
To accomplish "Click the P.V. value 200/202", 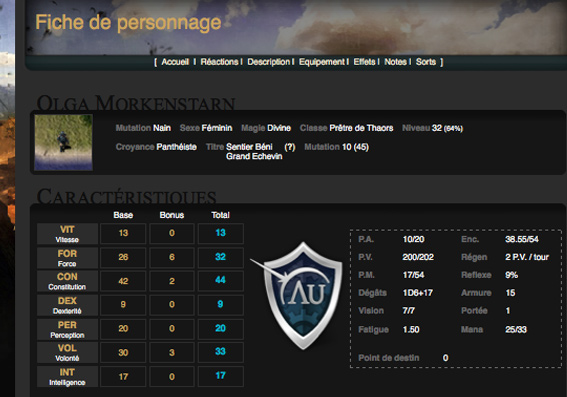I will pos(418,257).
